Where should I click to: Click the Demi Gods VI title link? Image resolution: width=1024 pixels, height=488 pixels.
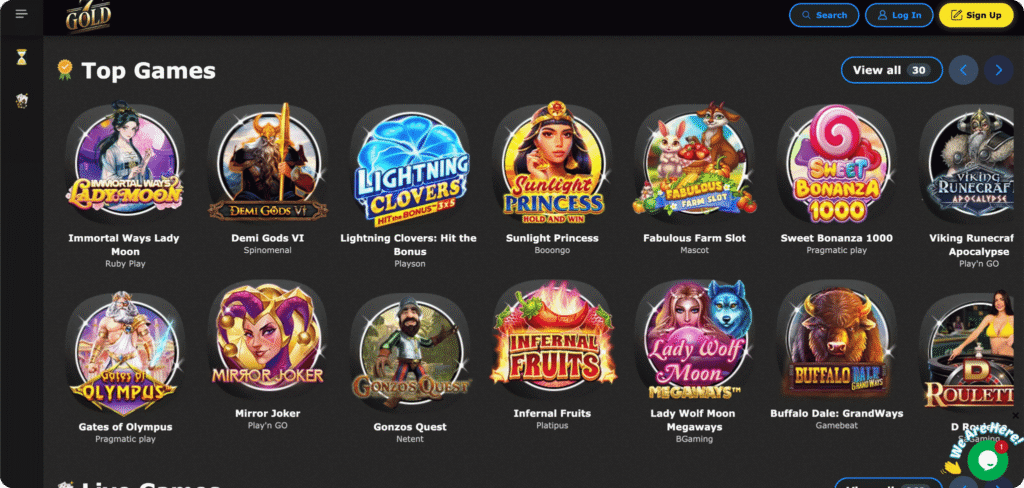(x=267, y=238)
